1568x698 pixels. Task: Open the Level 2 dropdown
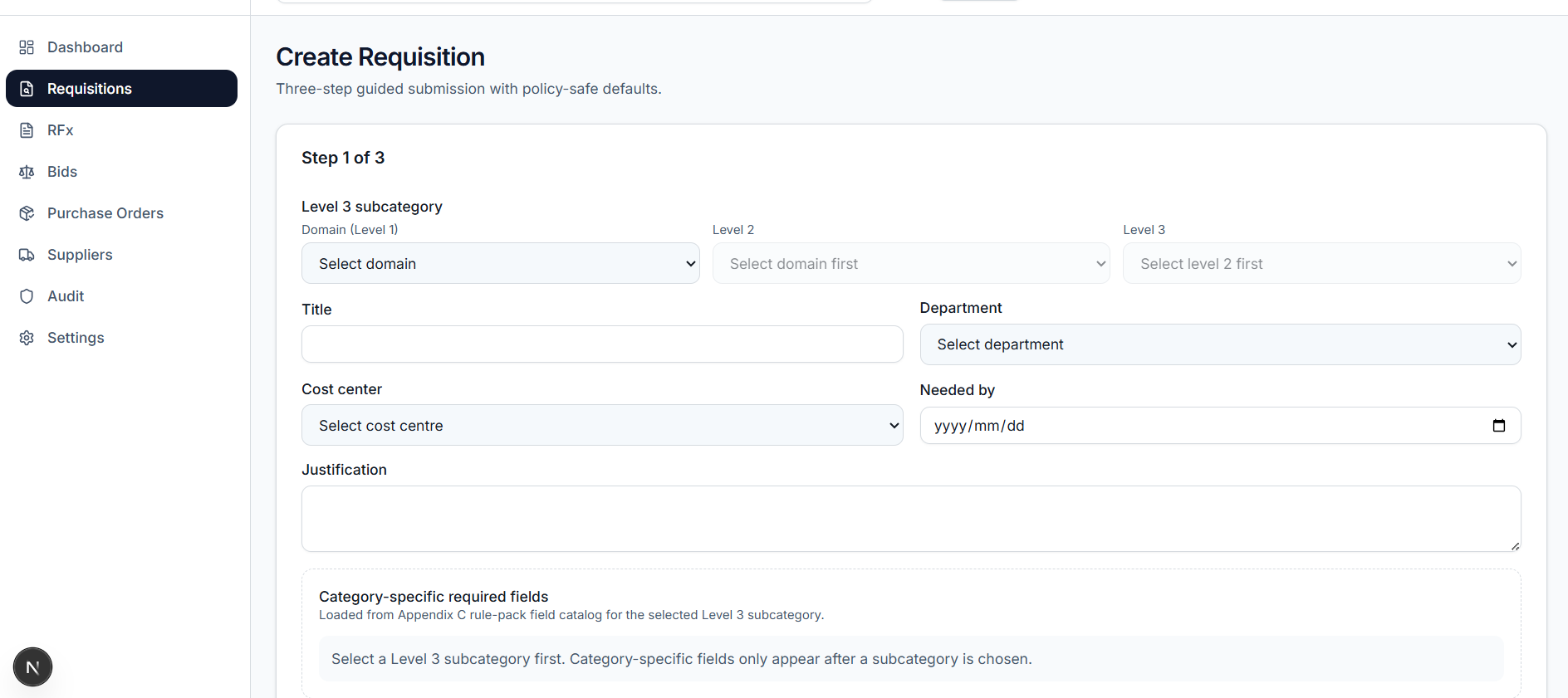click(x=911, y=263)
